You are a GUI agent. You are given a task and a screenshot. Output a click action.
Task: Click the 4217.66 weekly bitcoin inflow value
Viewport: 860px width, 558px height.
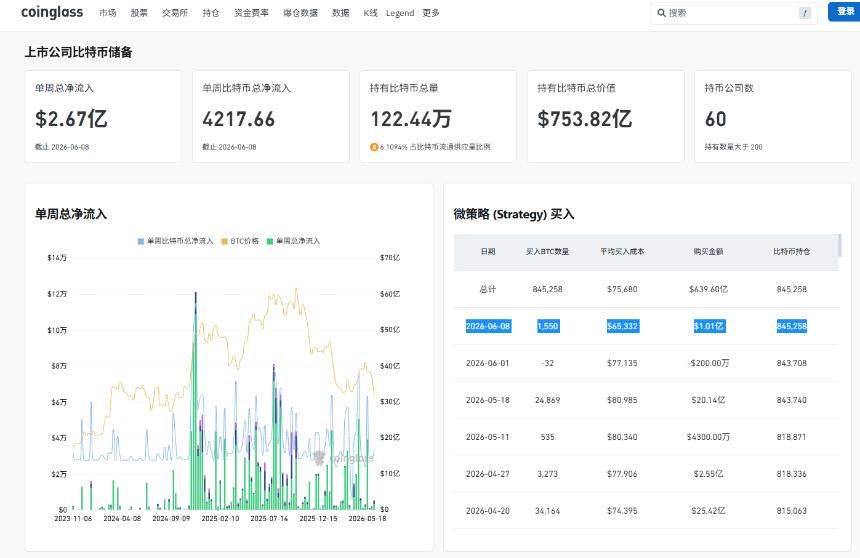click(239, 119)
